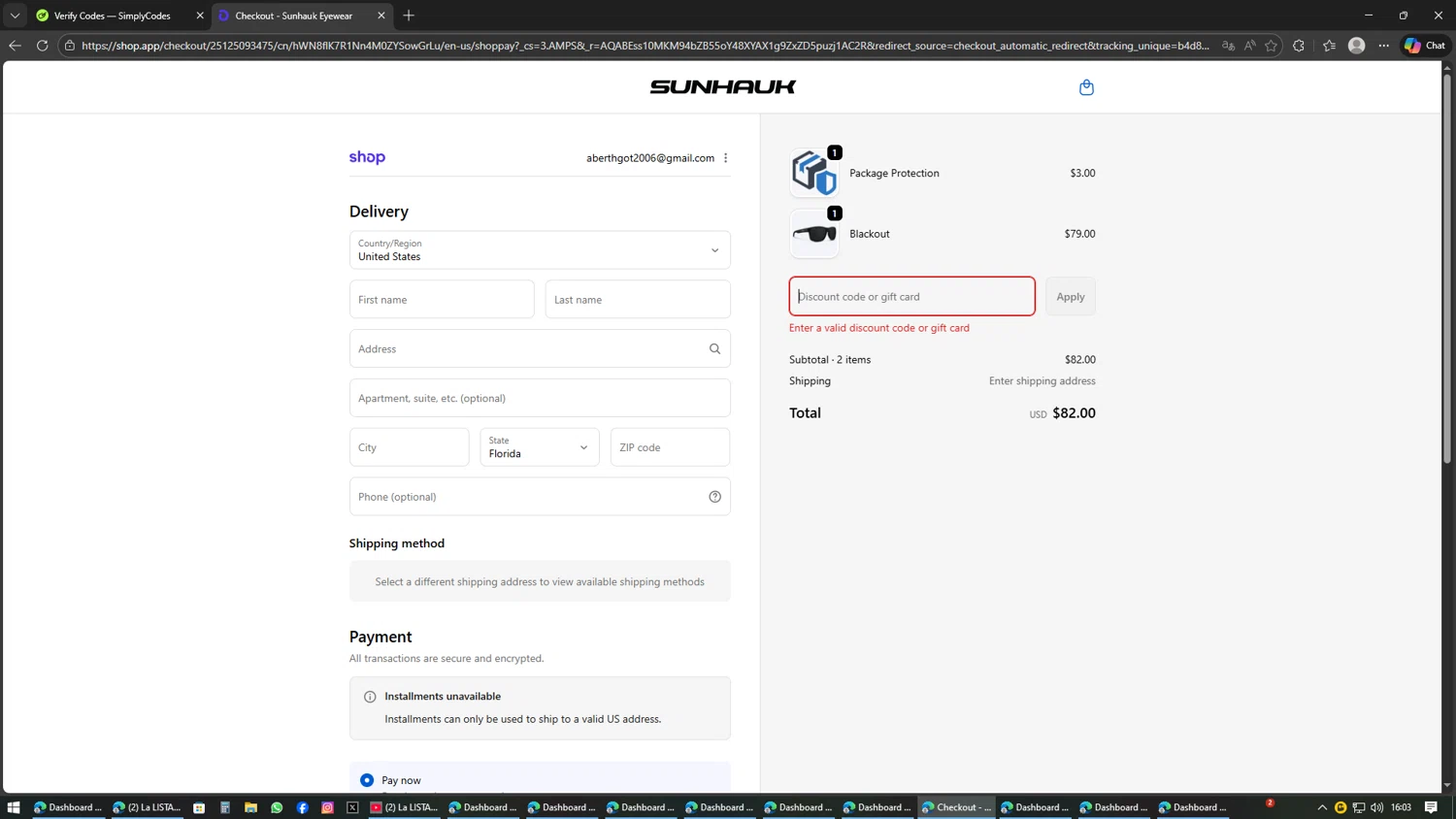
Task: Click the Sunhauk logo in the header
Action: tap(723, 87)
